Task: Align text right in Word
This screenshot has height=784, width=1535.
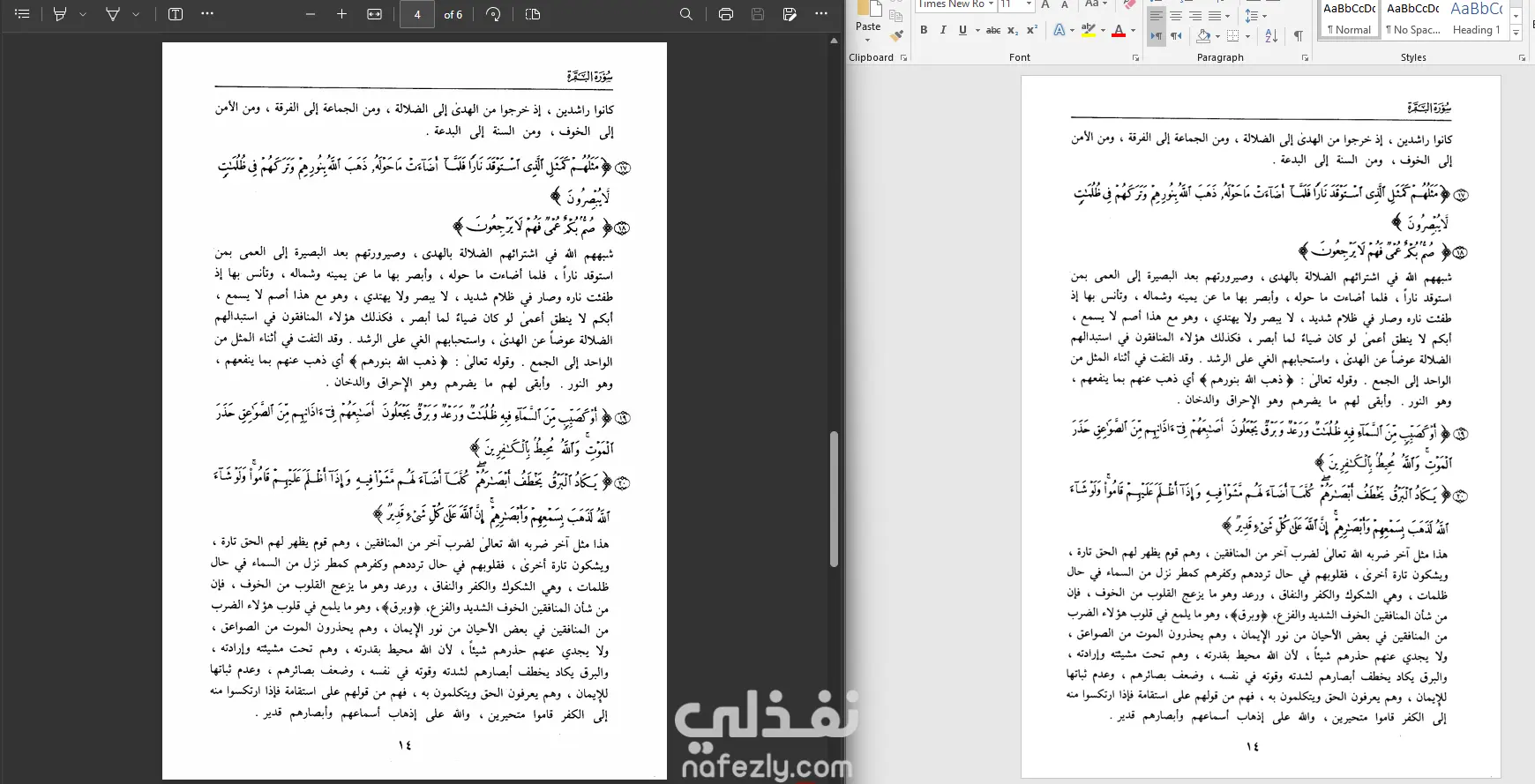Action: click(x=1195, y=16)
